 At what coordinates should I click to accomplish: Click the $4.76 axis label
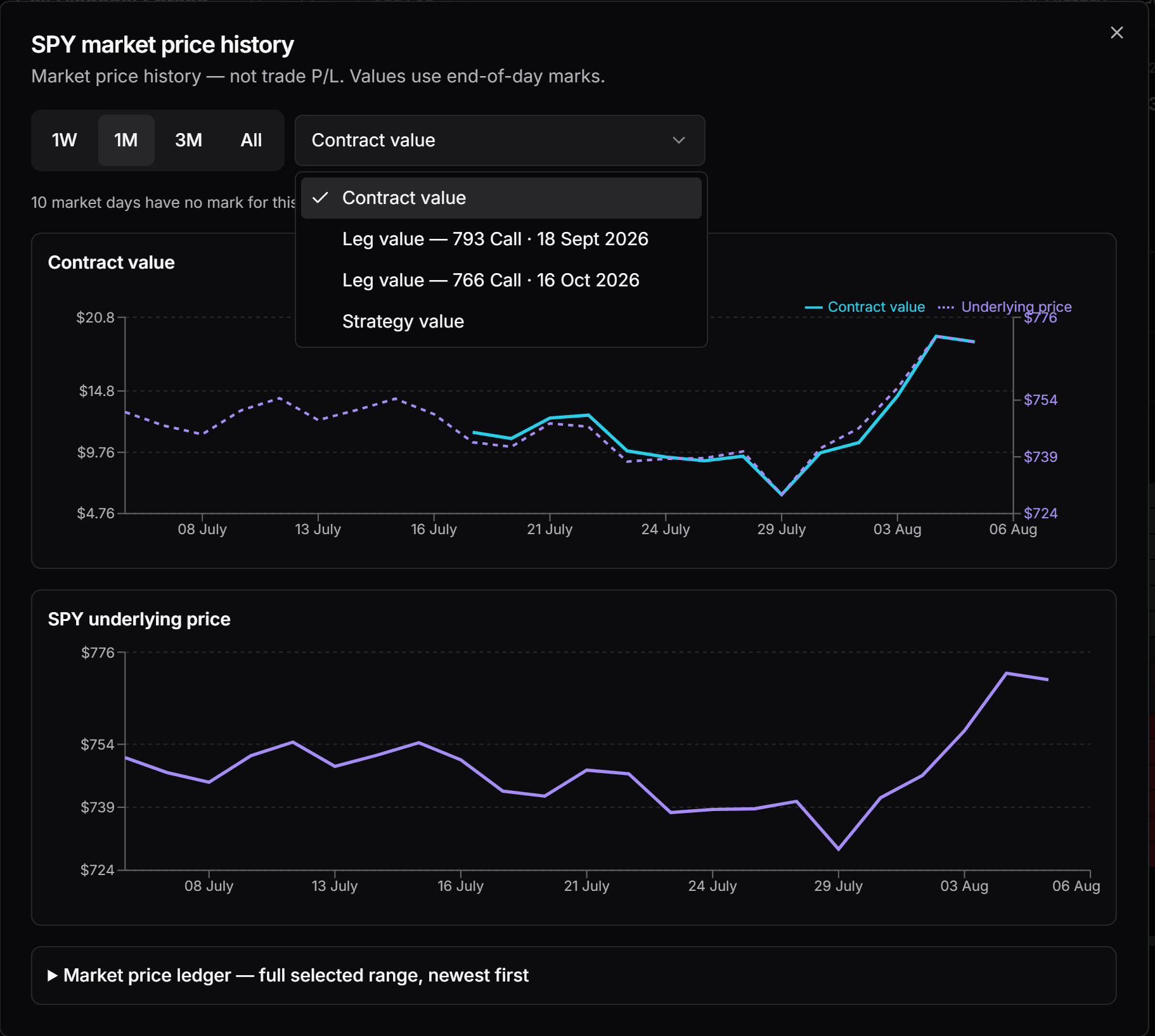pyautogui.click(x=96, y=513)
